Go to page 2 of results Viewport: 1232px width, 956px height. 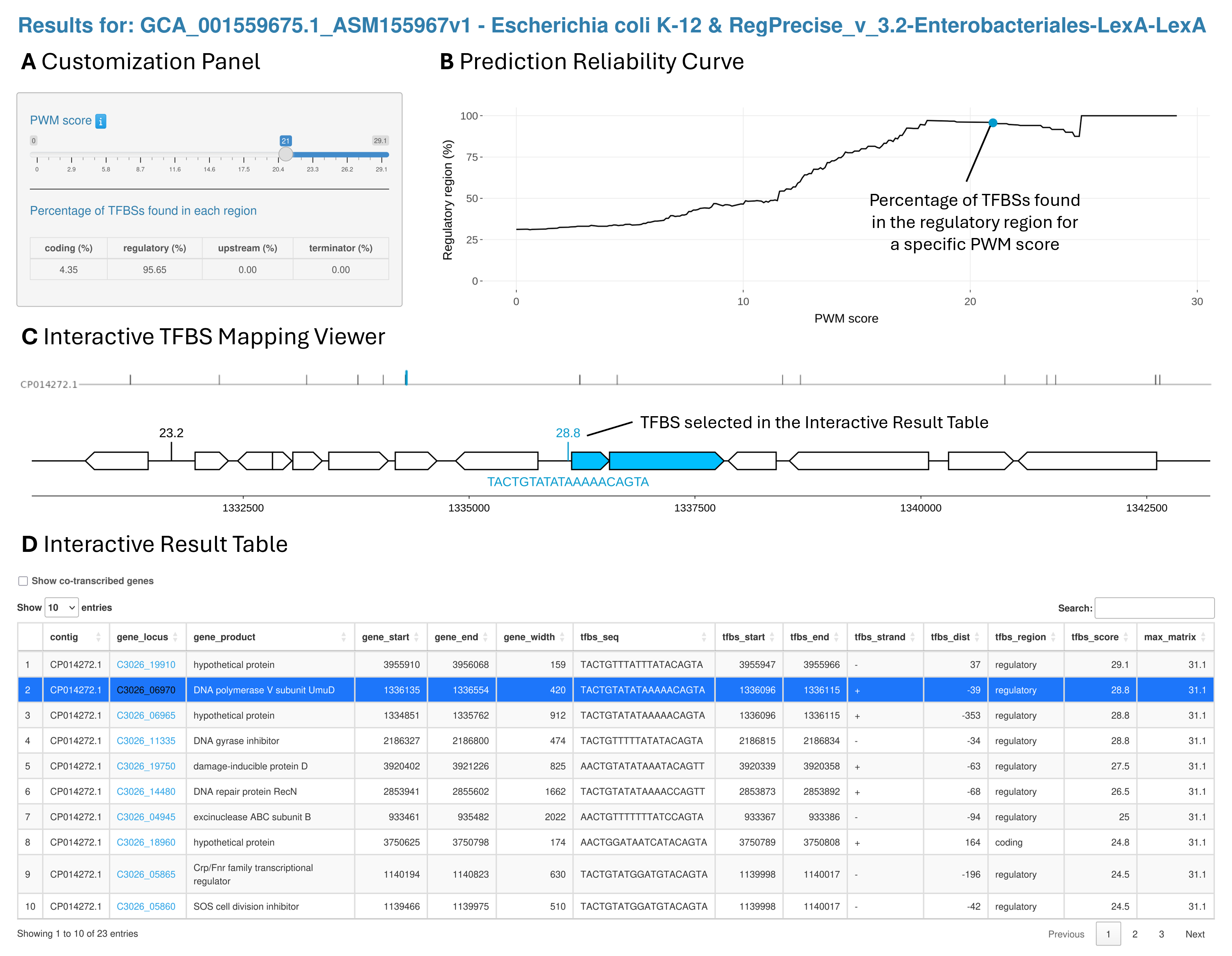(1134, 934)
